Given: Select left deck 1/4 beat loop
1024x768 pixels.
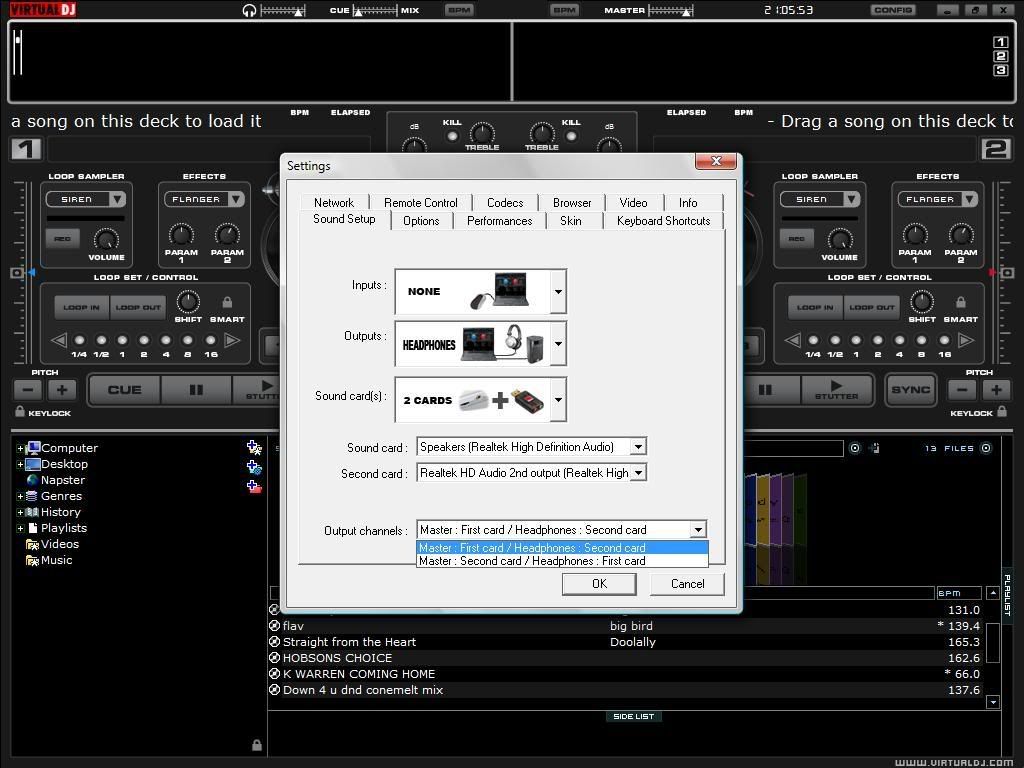Looking at the screenshot, I should click(x=79, y=340).
